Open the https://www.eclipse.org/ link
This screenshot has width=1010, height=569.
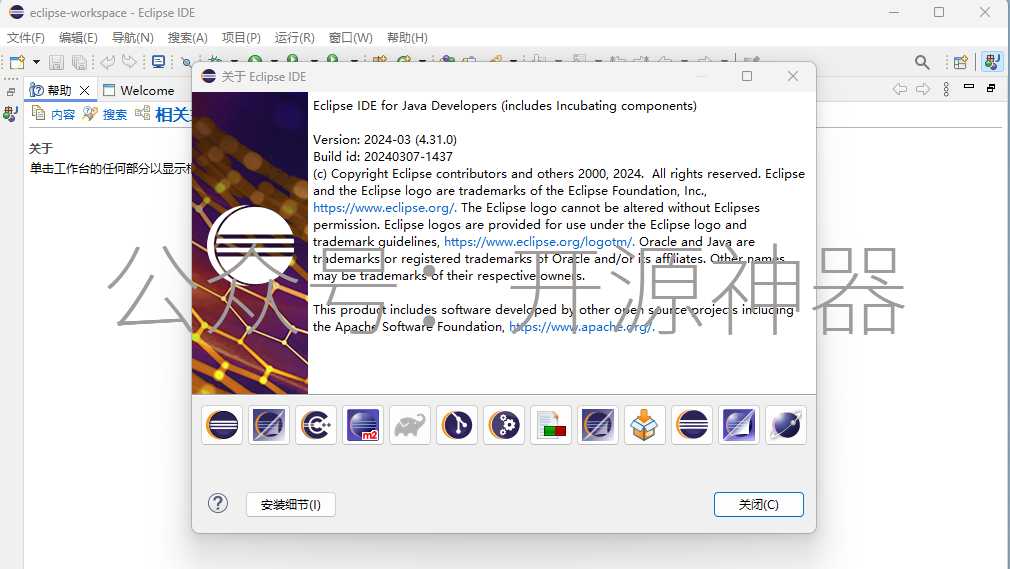pyautogui.click(x=385, y=207)
